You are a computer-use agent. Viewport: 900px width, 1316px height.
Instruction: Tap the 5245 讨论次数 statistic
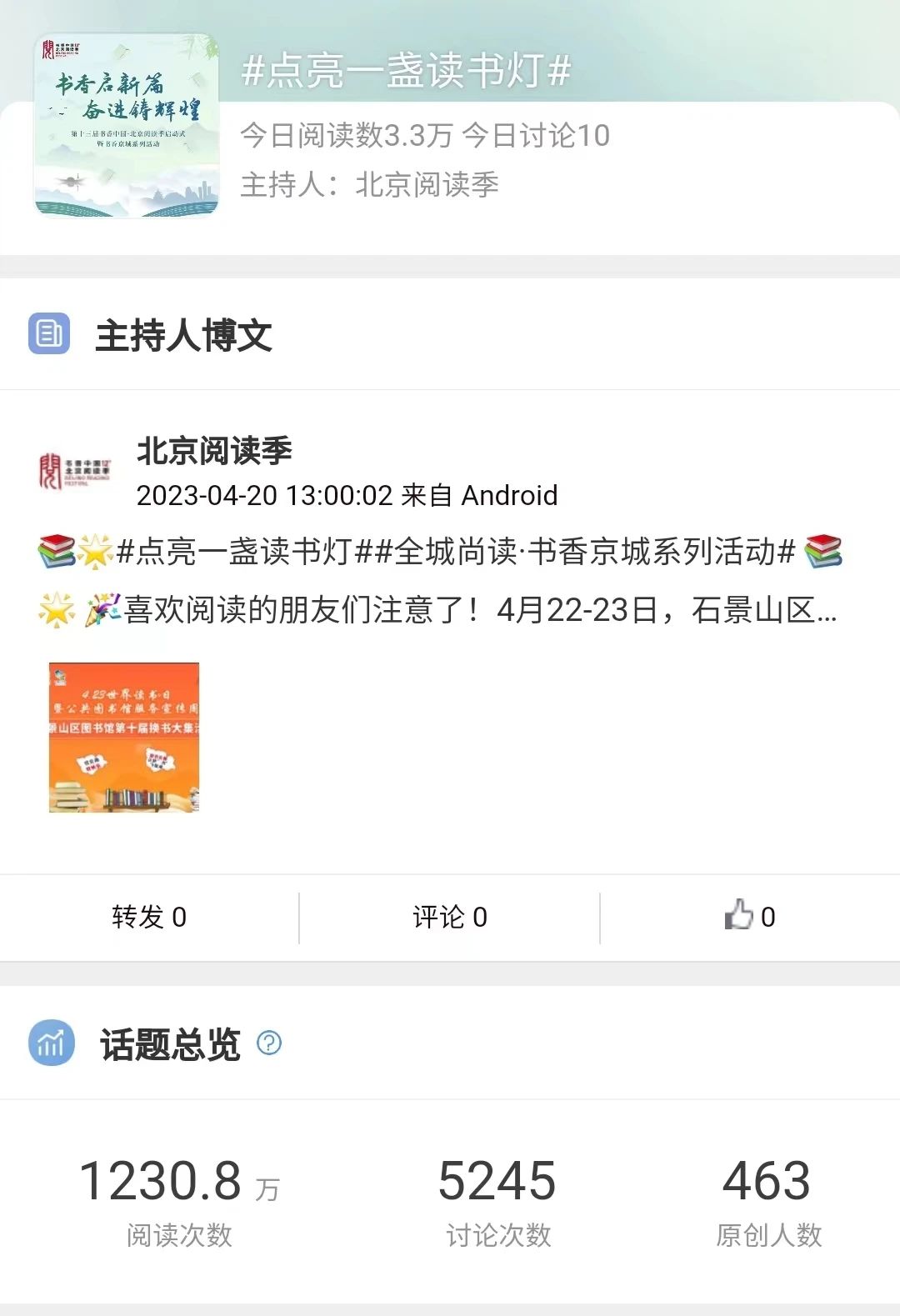click(497, 1200)
